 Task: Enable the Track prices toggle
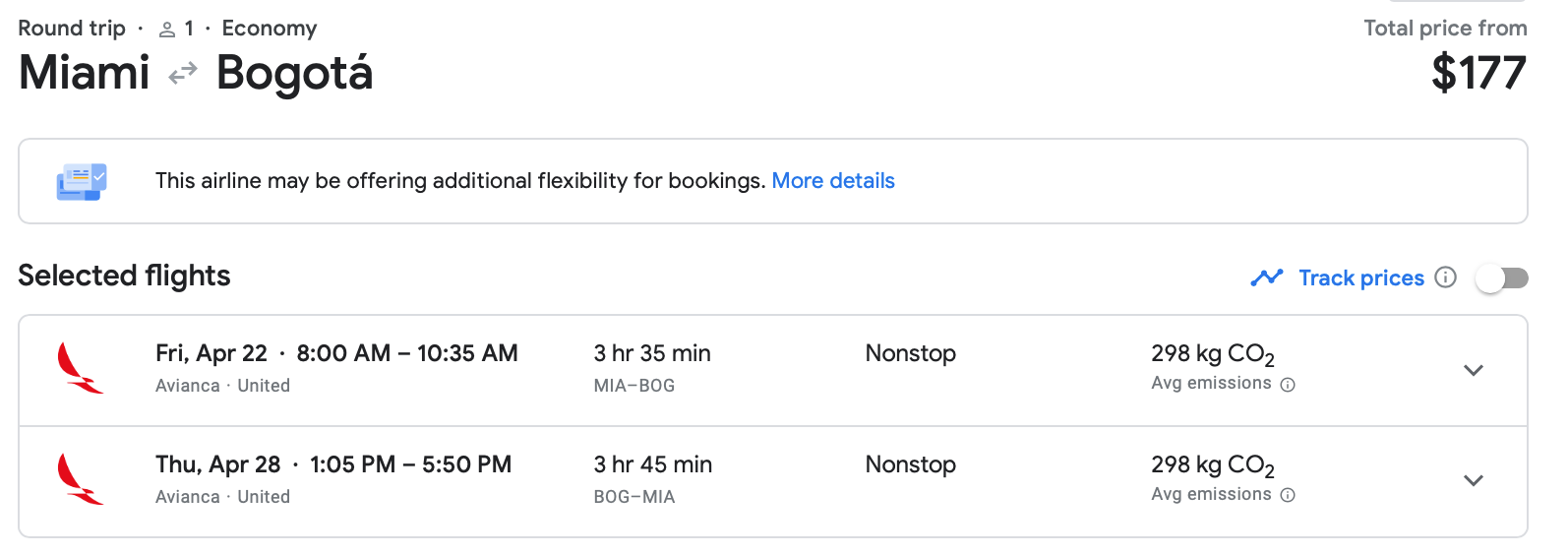(1501, 278)
